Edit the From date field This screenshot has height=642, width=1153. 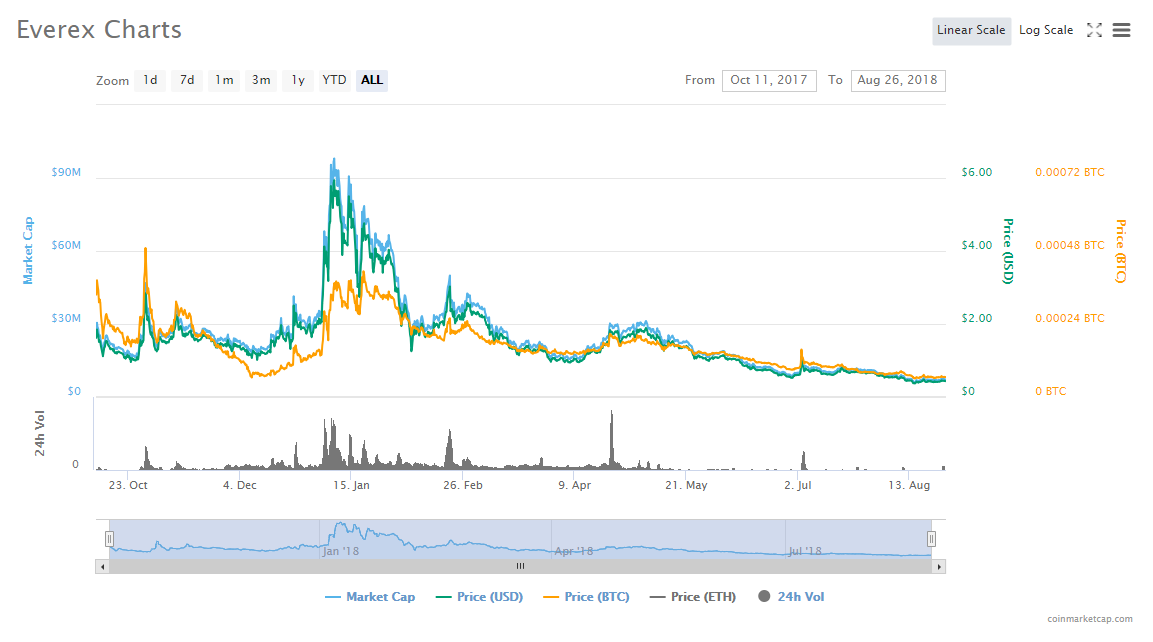[x=769, y=80]
